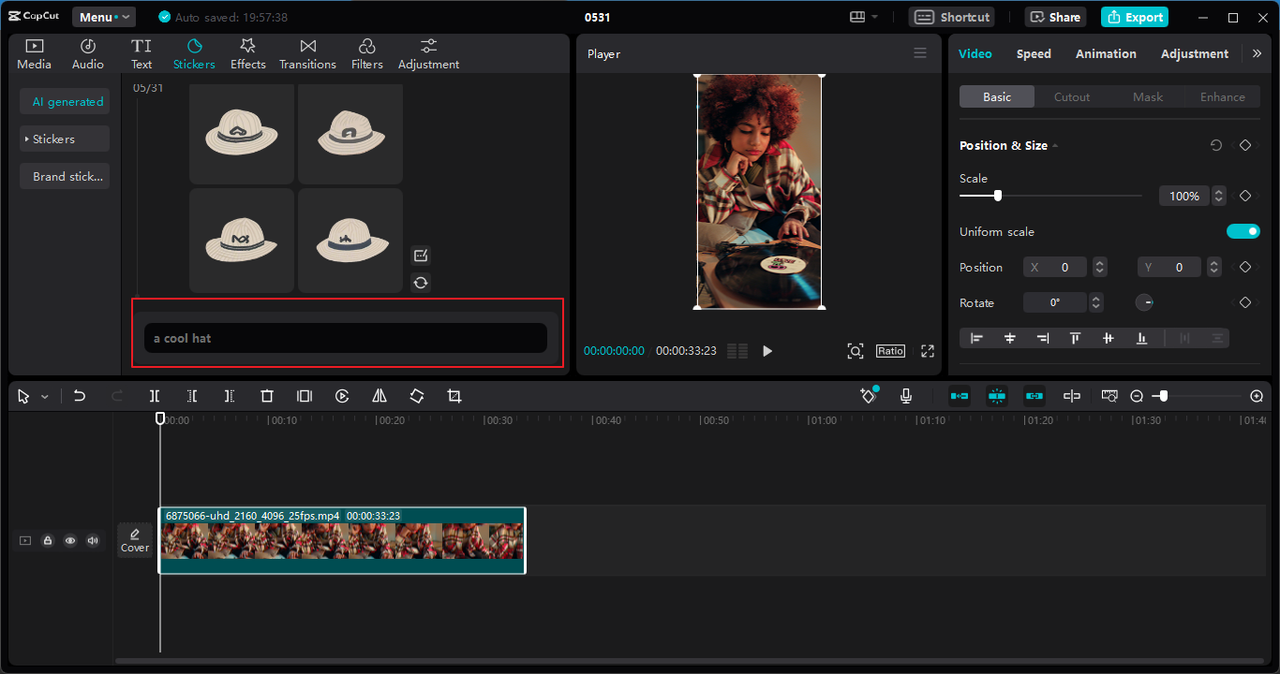Image resolution: width=1280 pixels, height=674 pixels.
Task: Select the Cutout sub-tab
Action: click(x=1072, y=97)
